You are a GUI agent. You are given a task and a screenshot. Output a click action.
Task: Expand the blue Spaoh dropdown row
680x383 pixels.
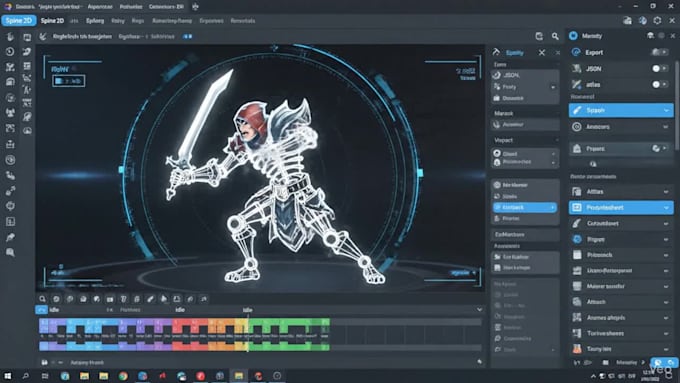coord(621,110)
